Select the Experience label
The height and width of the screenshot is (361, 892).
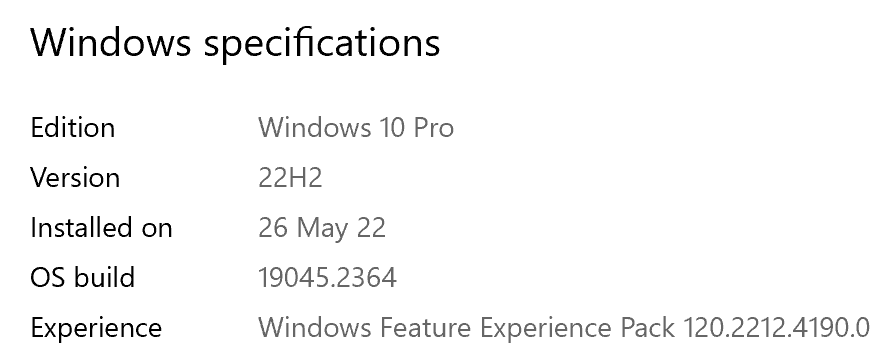click(96, 329)
